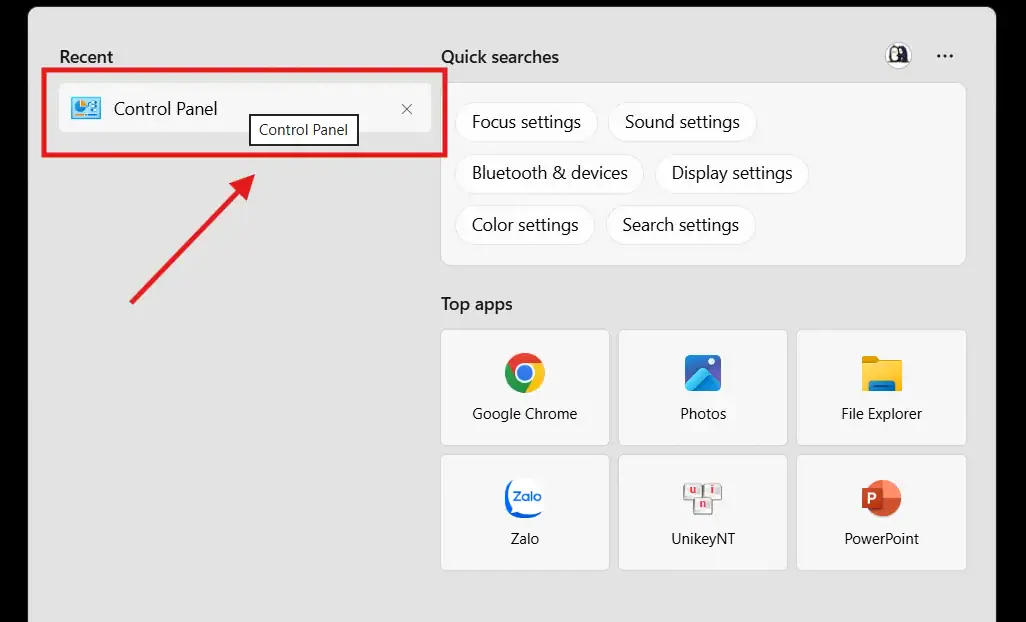Image resolution: width=1026 pixels, height=622 pixels.
Task: Select the Display settings chip
Action: pyautogui.click(x=731, y=173)
